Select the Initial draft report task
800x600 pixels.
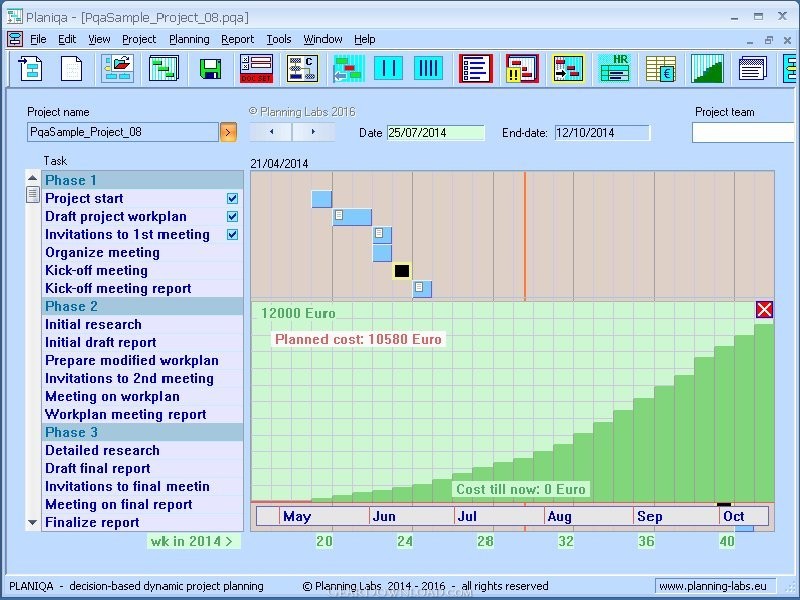point(142,342)
